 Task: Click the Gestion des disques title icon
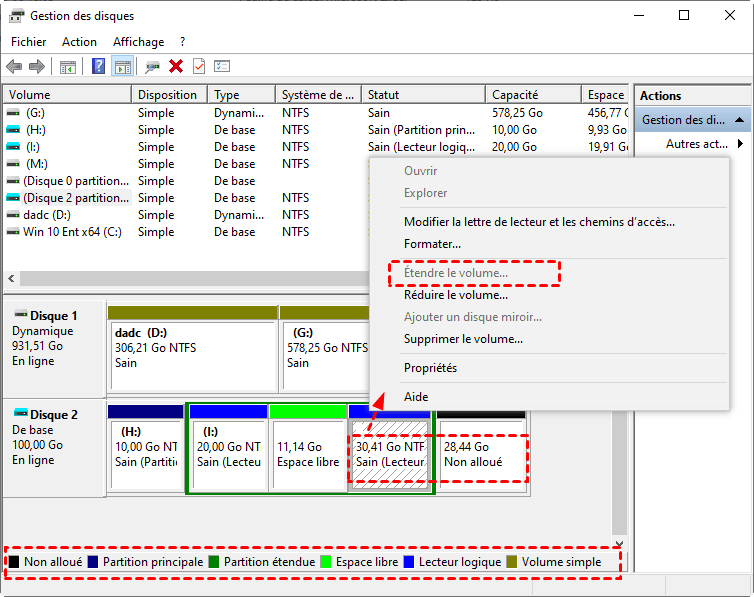(x=16, y=16)
